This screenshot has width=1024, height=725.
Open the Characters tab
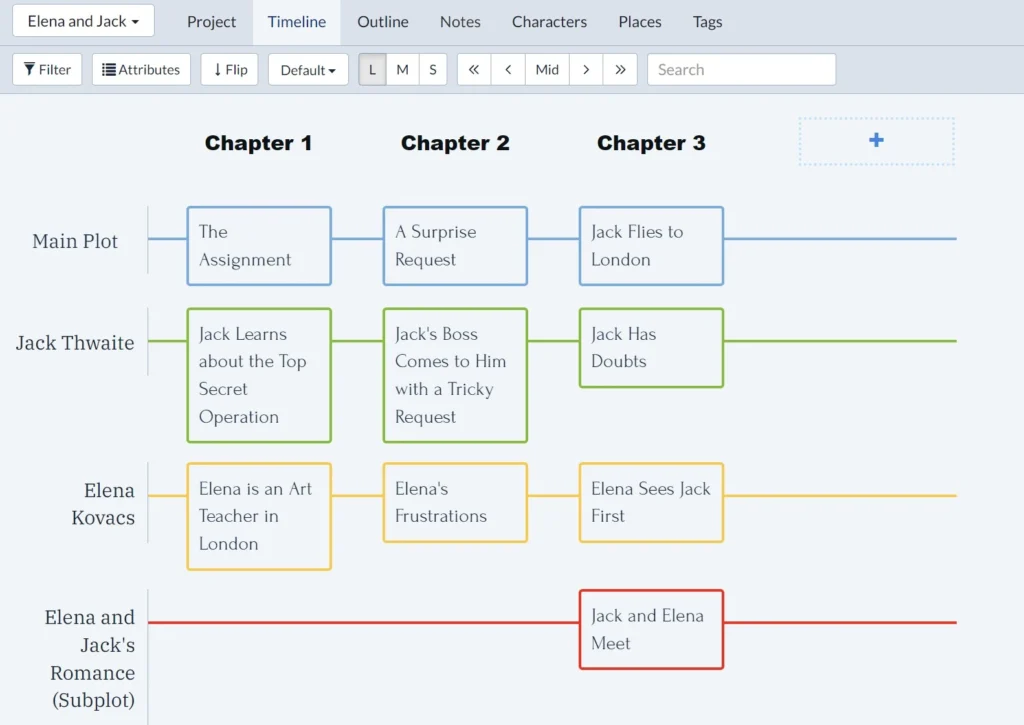tap(549, 22)
